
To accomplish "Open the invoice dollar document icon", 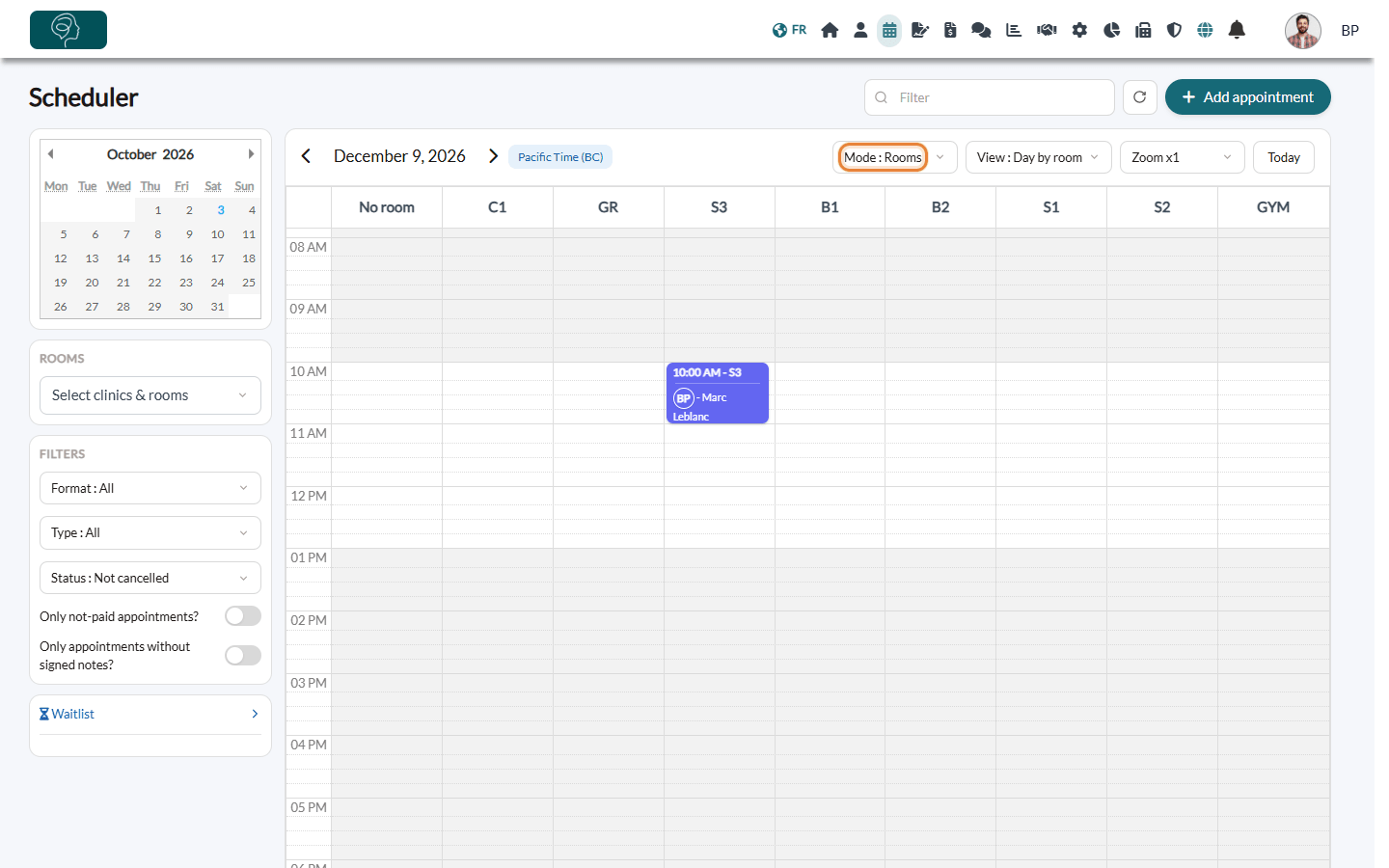I will coord(950,30).
